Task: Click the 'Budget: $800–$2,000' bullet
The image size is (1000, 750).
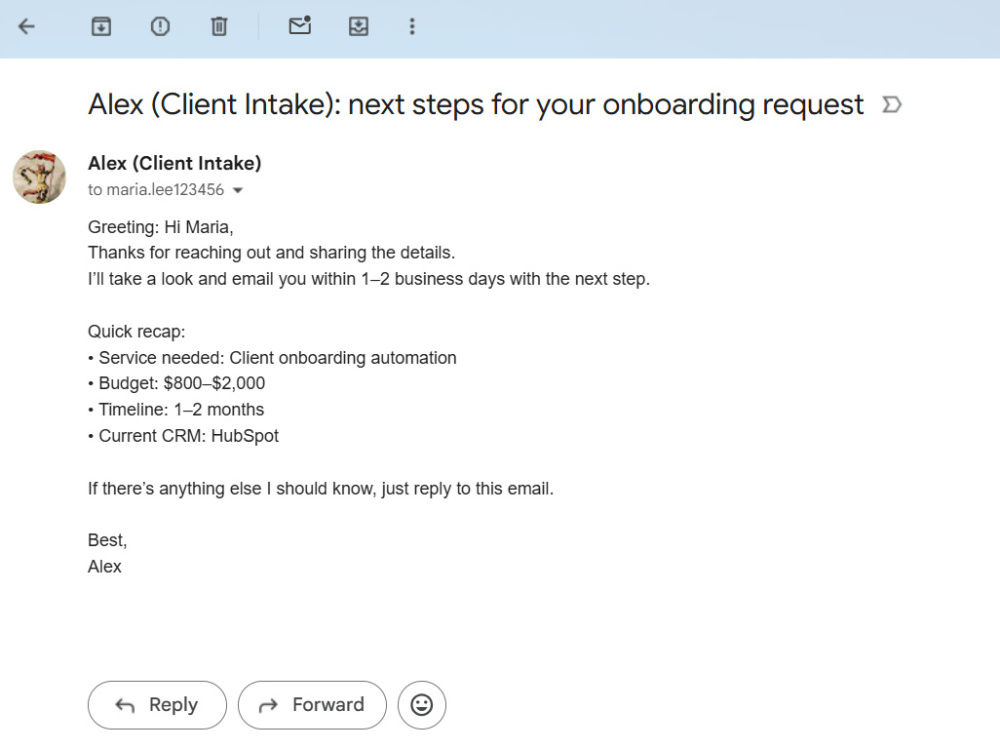Action: [177, 383]
